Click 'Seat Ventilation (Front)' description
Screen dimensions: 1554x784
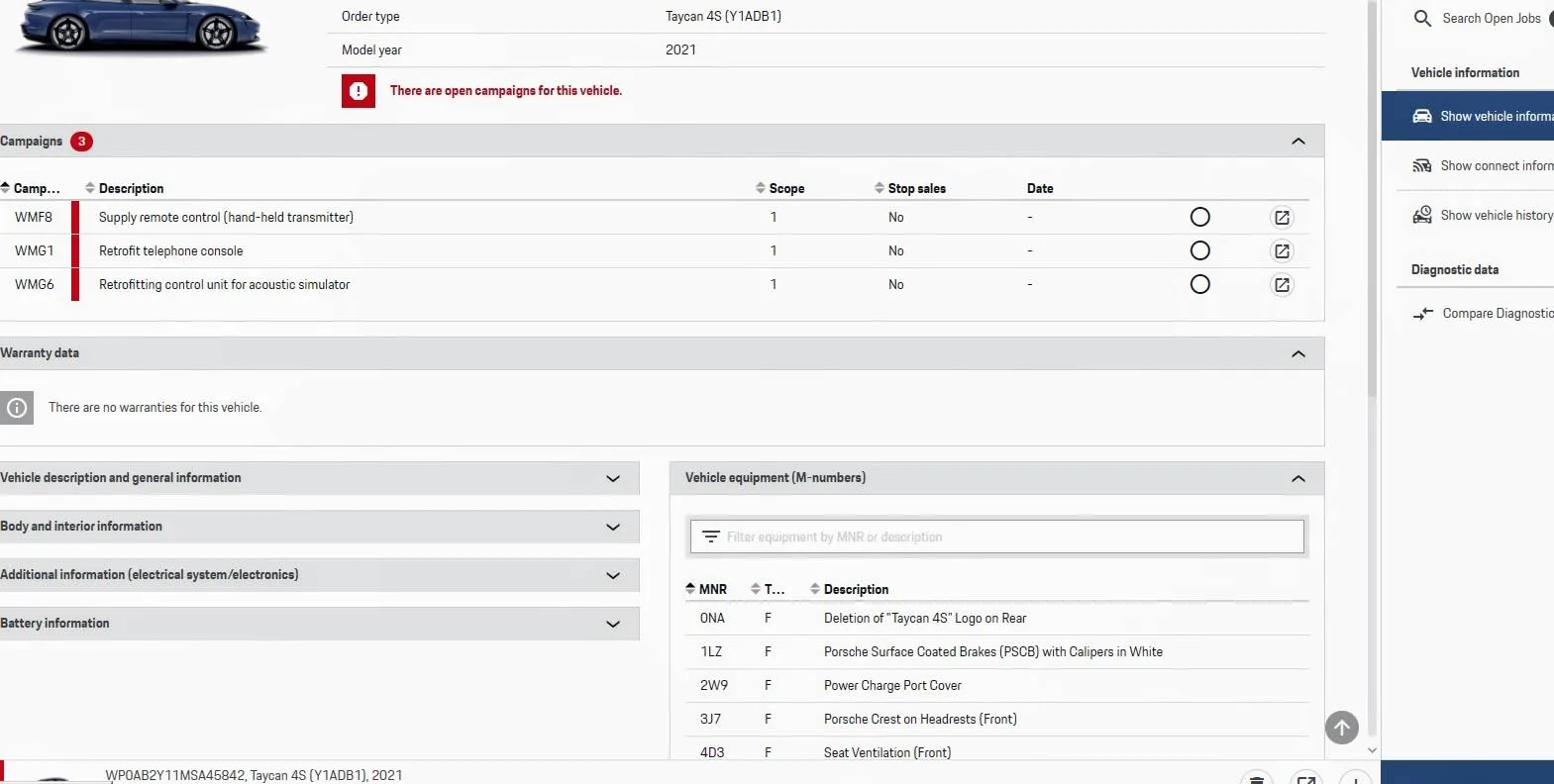887,752
